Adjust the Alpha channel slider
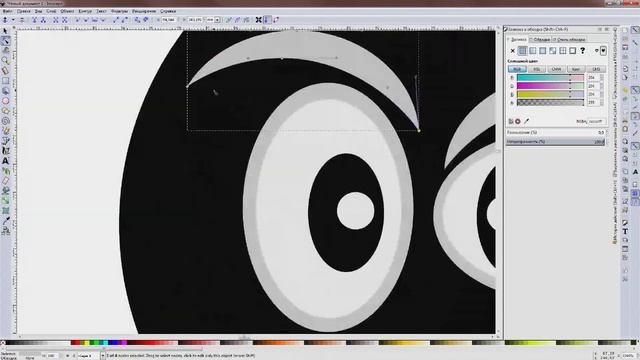The image size is (640, 360). point(550,102)
